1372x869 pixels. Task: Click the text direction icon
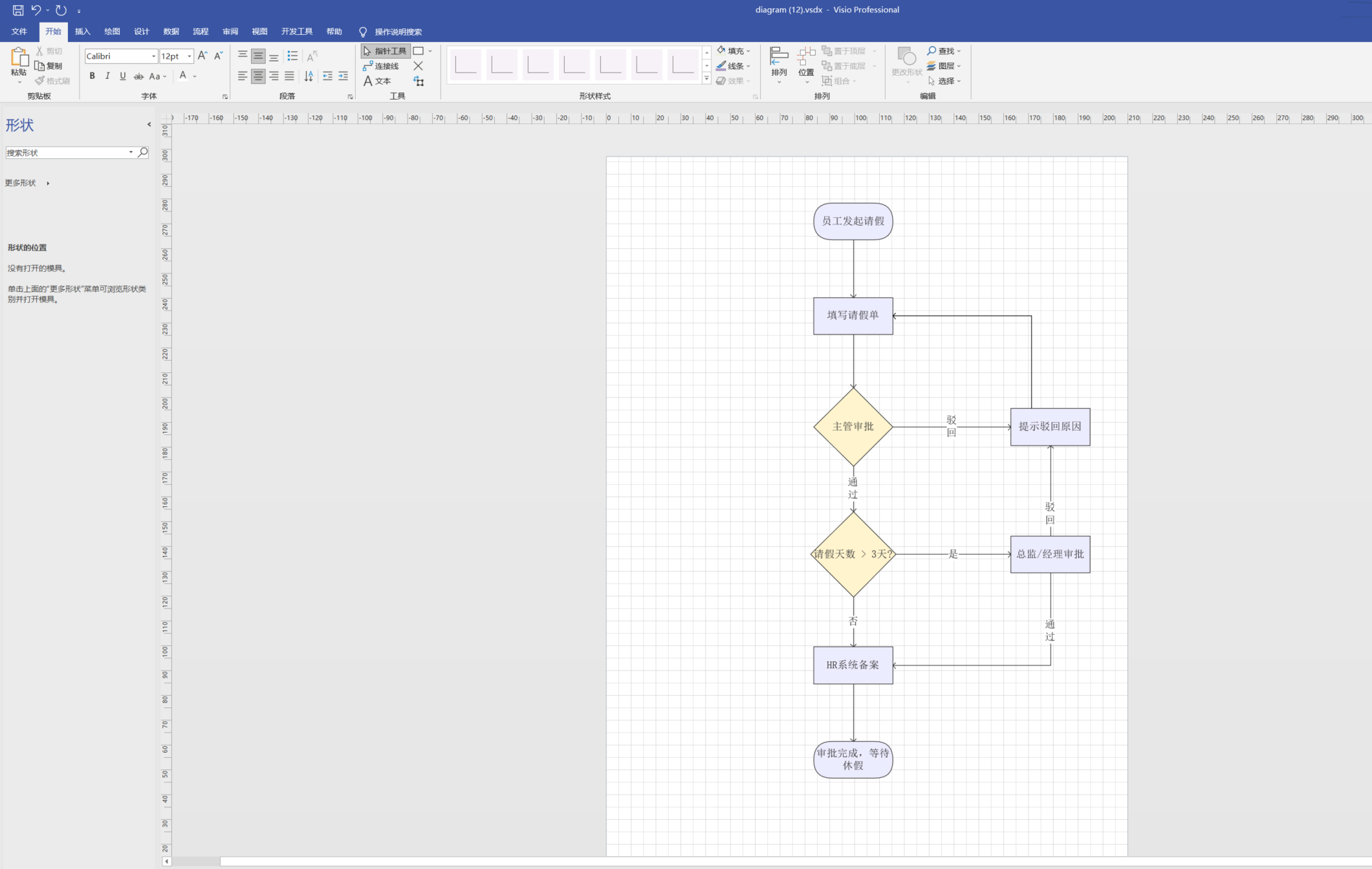[x=309, y=76]
